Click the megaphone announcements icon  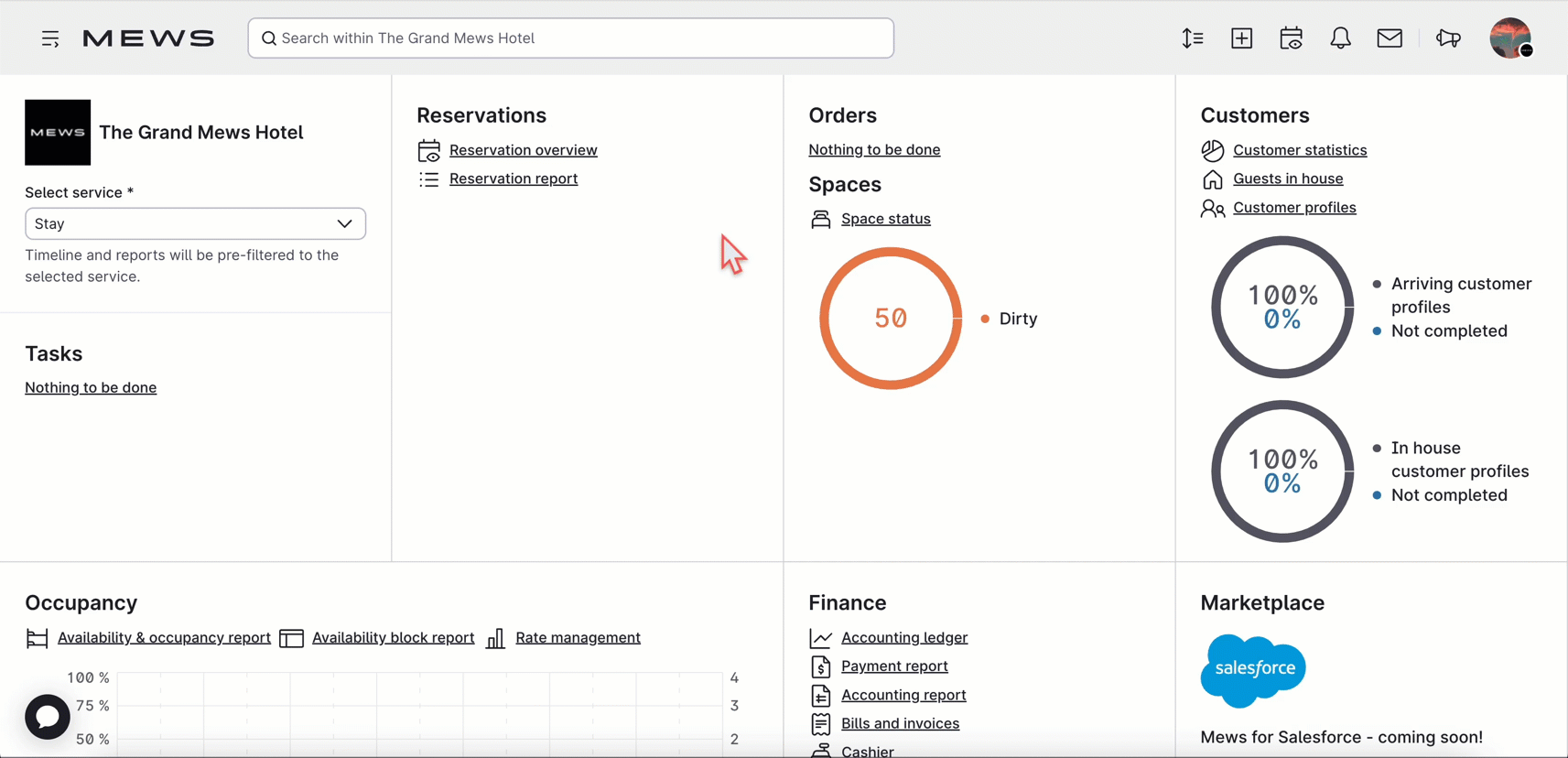pos(1448,38)
